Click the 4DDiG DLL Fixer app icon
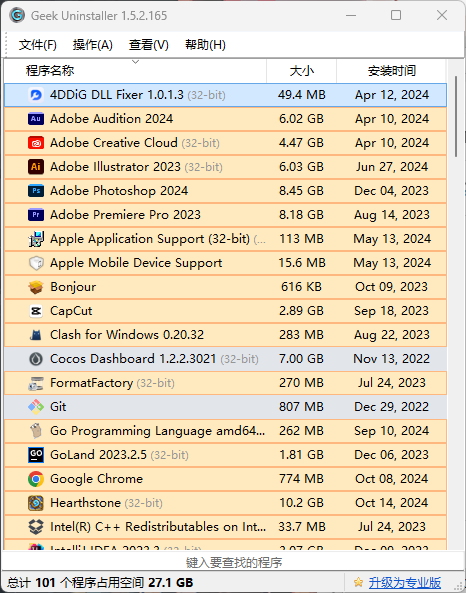Image resolution: width=466 pixels, height=593 pixels. (36, 95)
